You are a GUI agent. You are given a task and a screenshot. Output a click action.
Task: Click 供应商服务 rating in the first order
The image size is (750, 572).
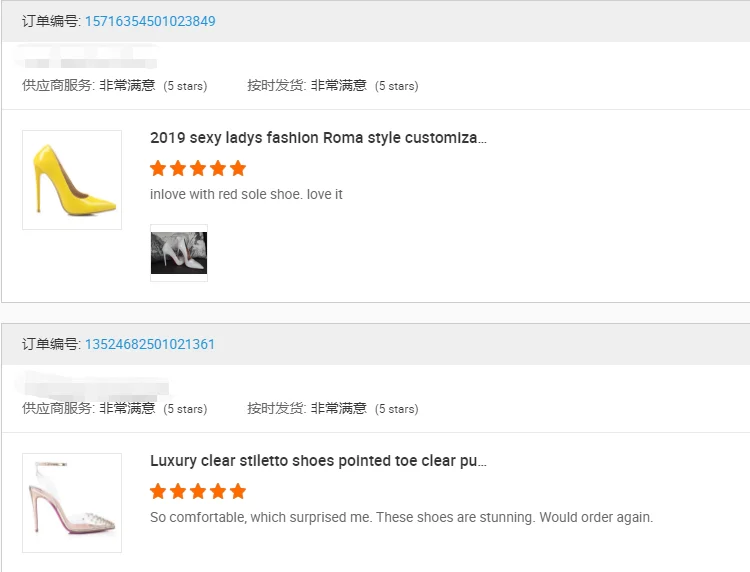click(114, 86)
